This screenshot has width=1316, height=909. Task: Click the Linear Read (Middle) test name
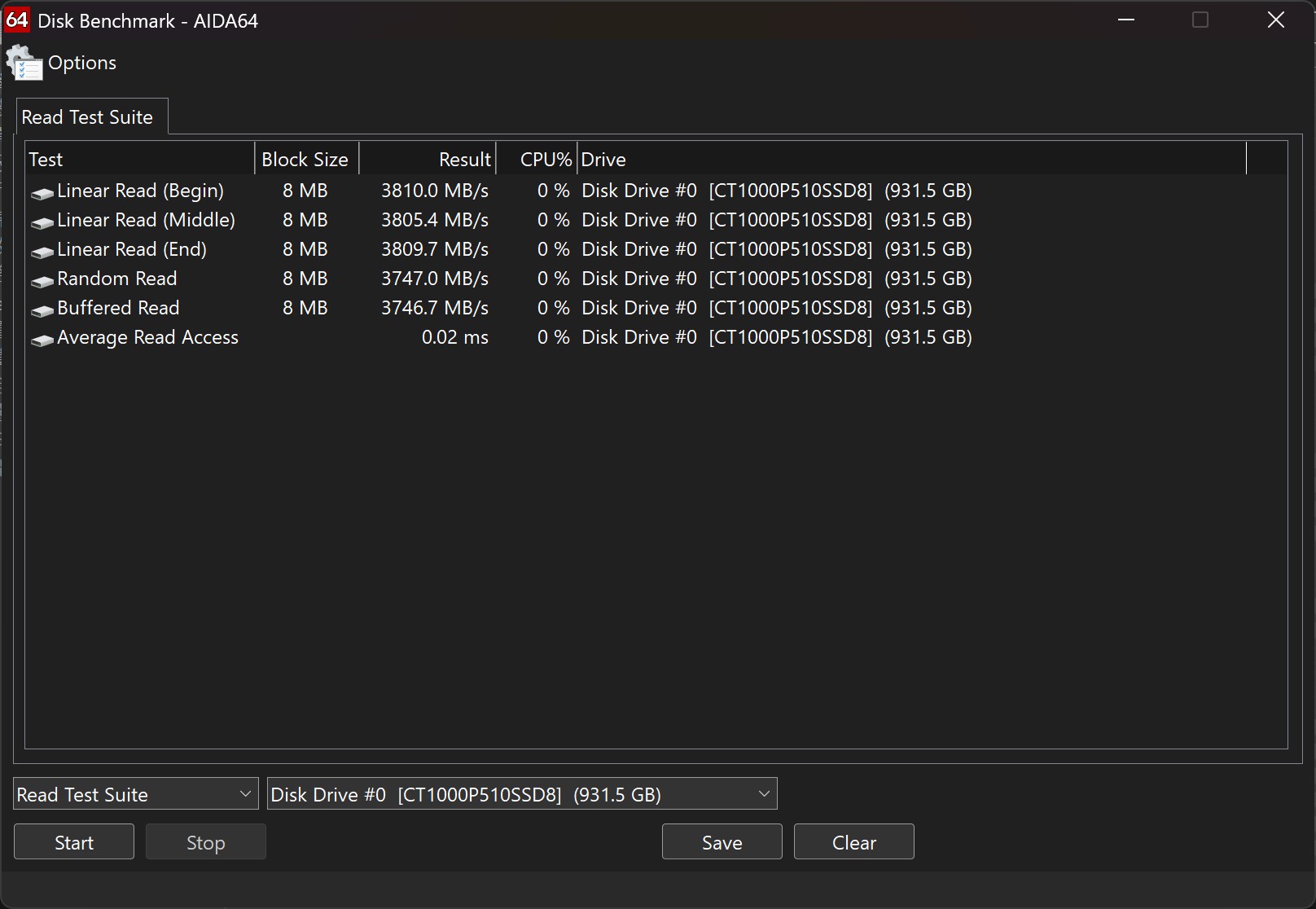146,220
